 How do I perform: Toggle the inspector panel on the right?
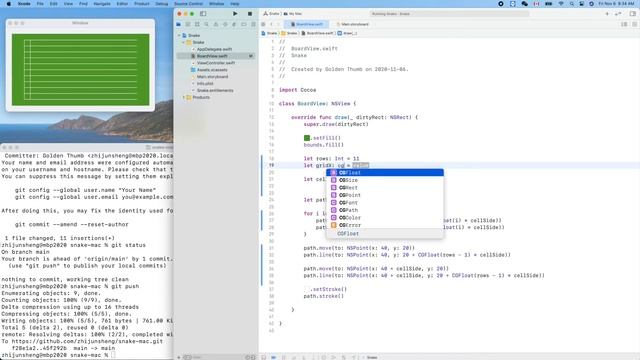pyautogui.click(x=633, y=14)
